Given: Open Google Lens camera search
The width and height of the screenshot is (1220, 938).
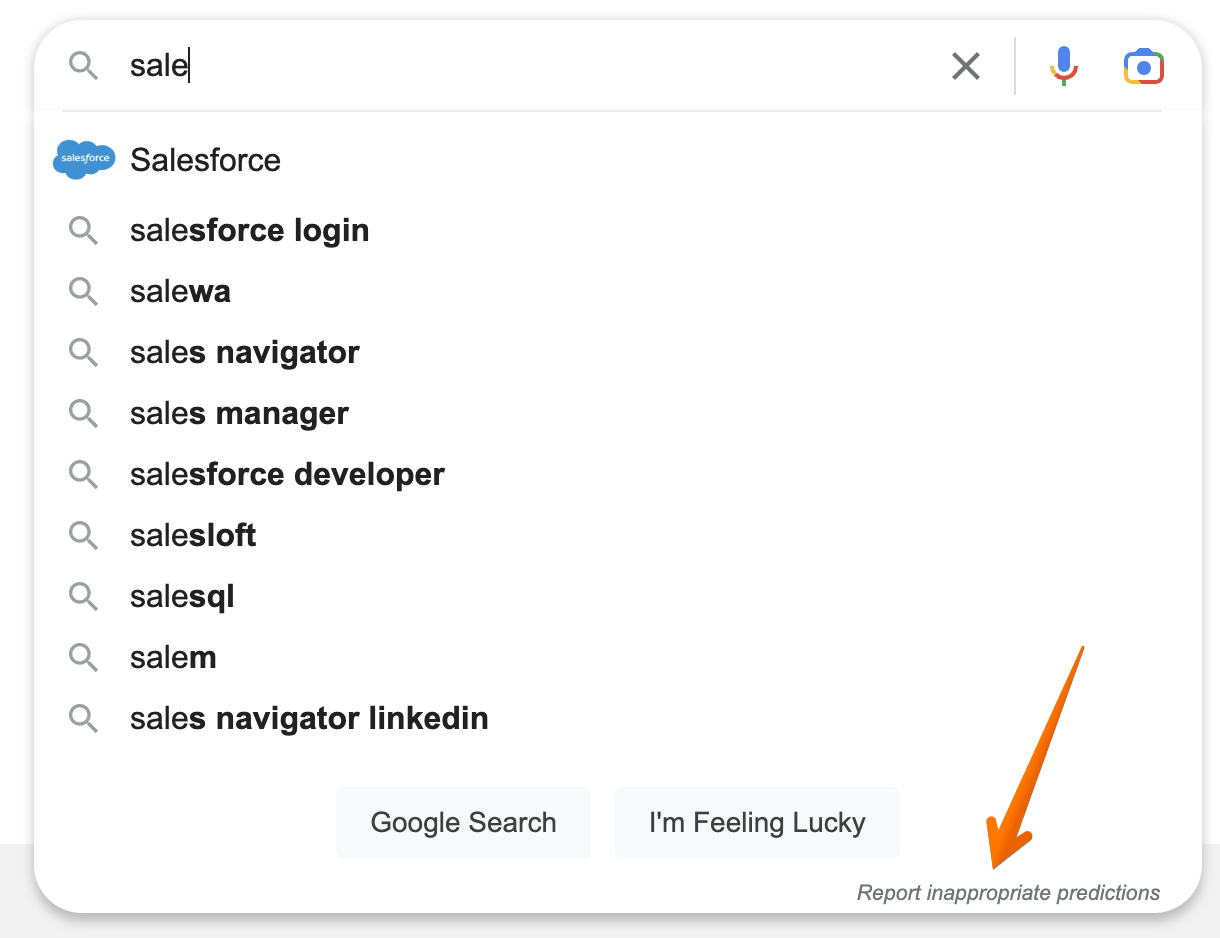Looking at the screenshot, I should 1143,66.
